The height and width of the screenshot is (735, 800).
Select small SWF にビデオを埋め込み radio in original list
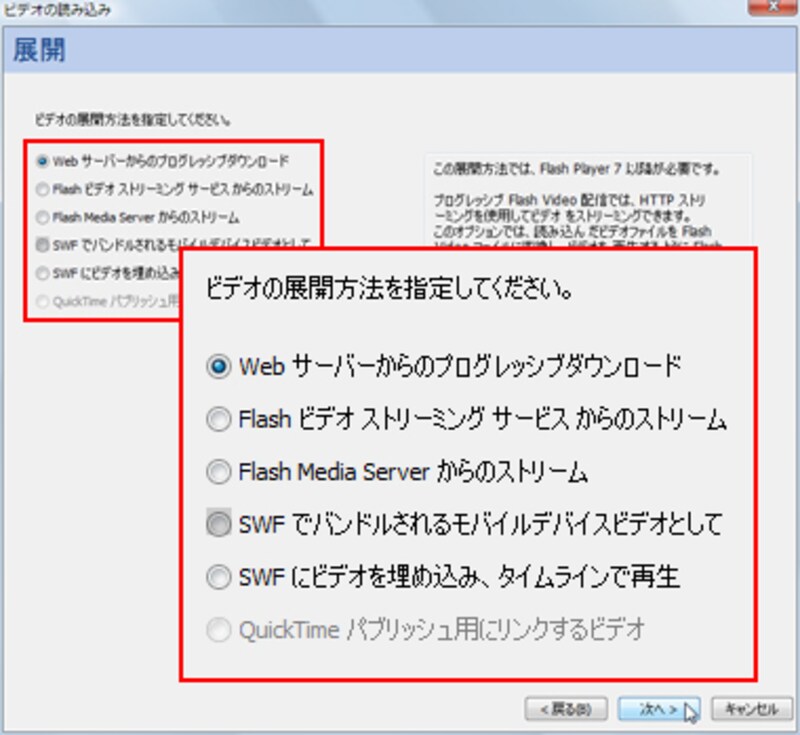pos(43,273)
